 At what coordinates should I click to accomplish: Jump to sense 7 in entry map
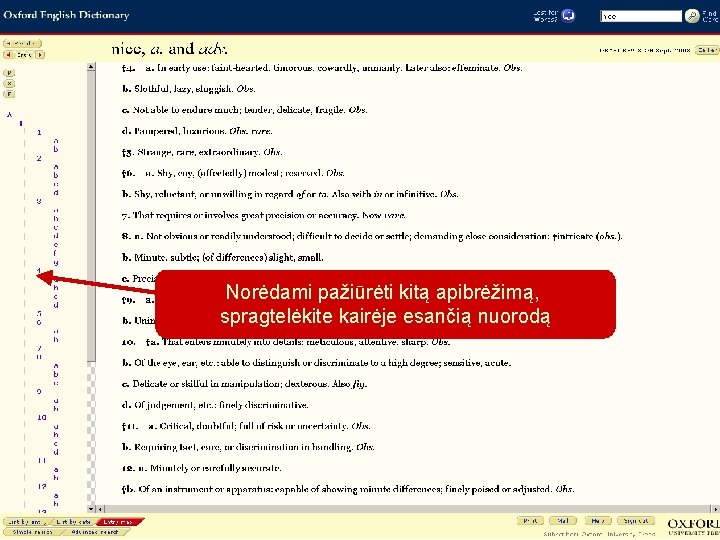click(39, 349)
